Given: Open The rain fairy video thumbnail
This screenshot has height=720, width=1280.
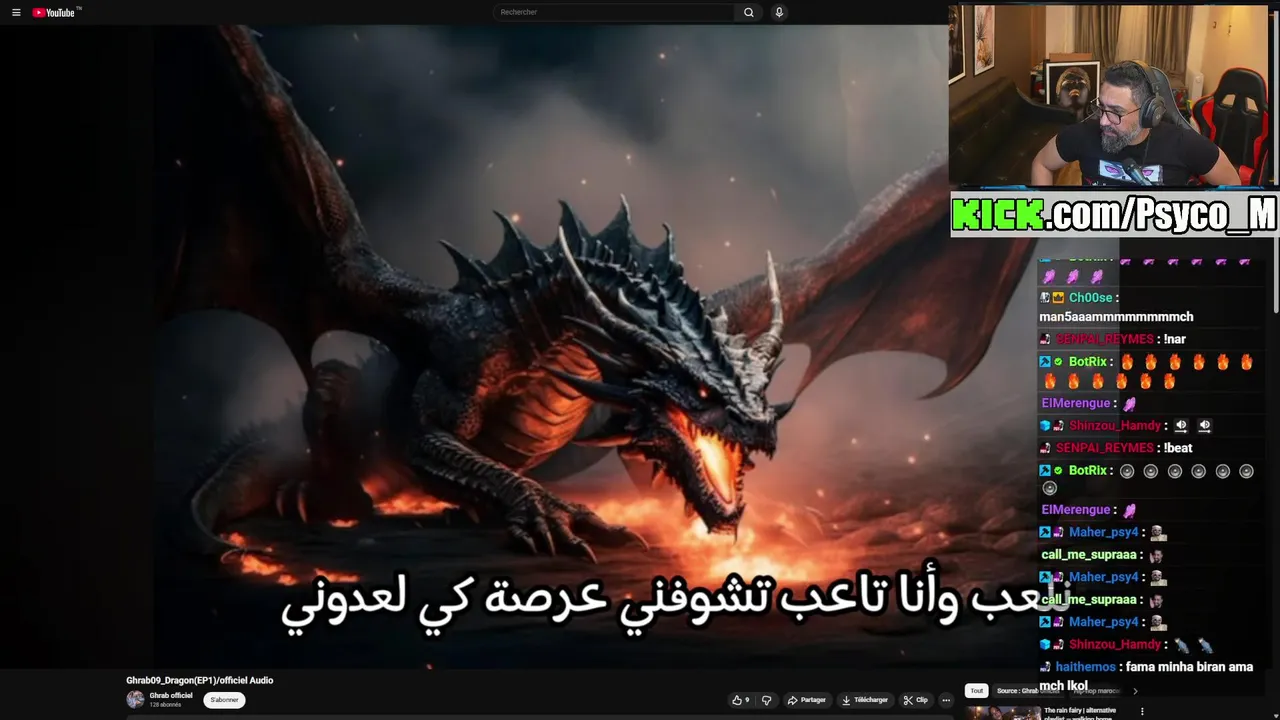Looking at the screenshot, I should [x=1003, y=713].
